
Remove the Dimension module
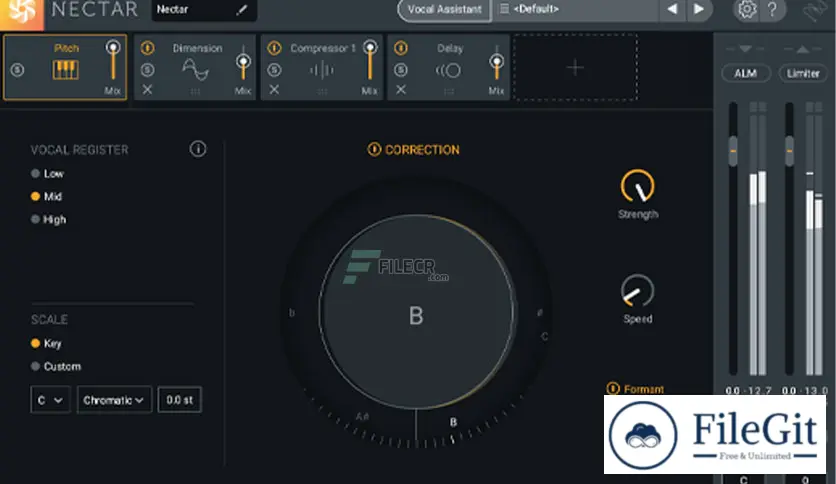click(x=148, y=90)
